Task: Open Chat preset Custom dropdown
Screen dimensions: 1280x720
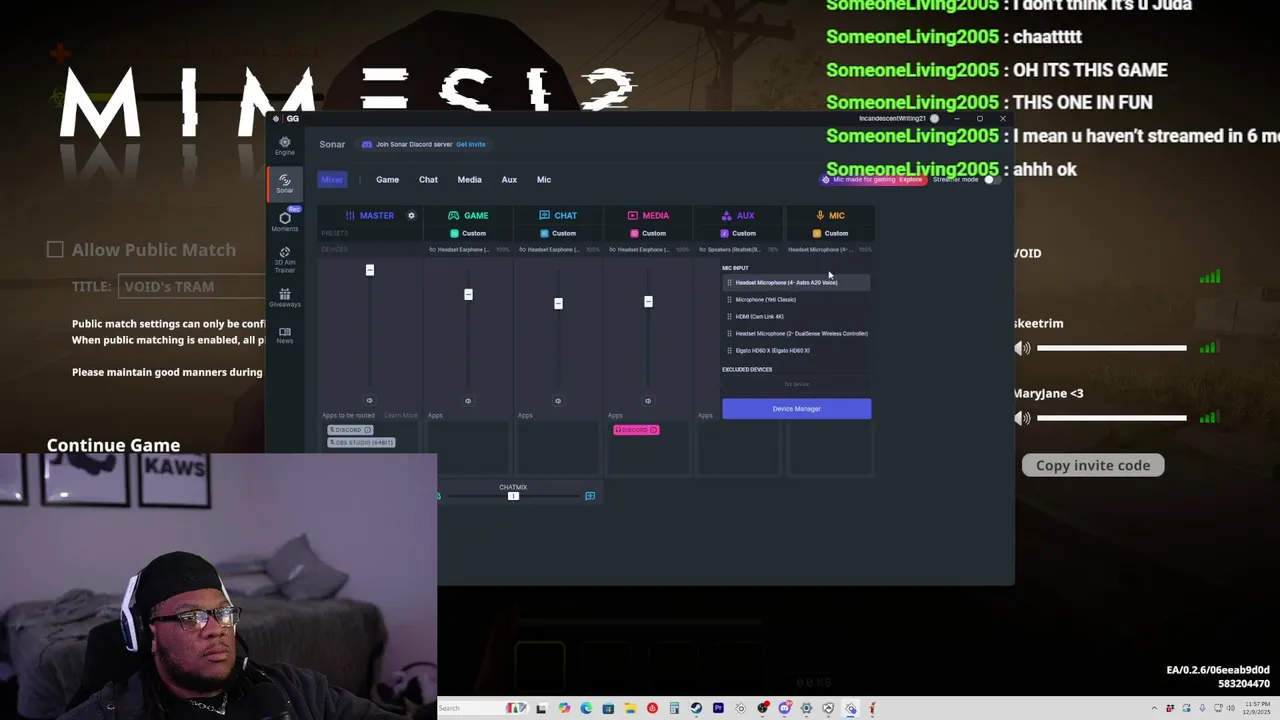Action: (558, 233)
